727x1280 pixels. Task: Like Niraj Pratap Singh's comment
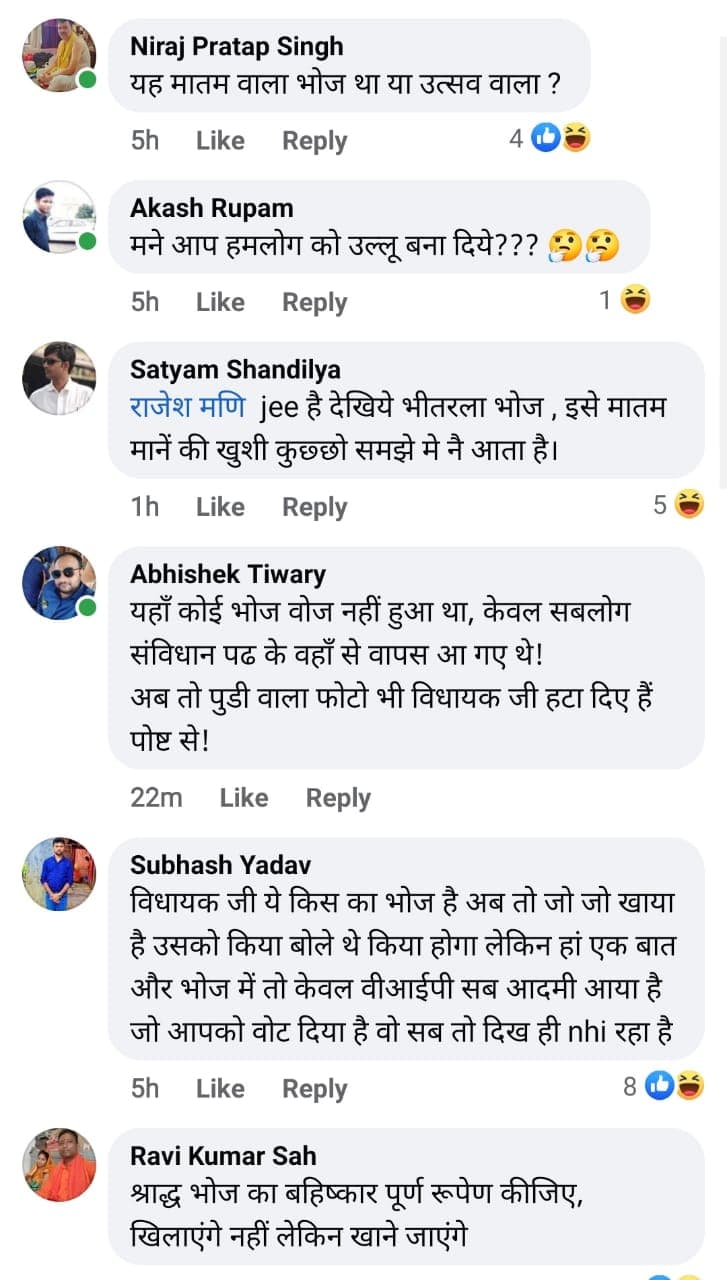(220, 141)
